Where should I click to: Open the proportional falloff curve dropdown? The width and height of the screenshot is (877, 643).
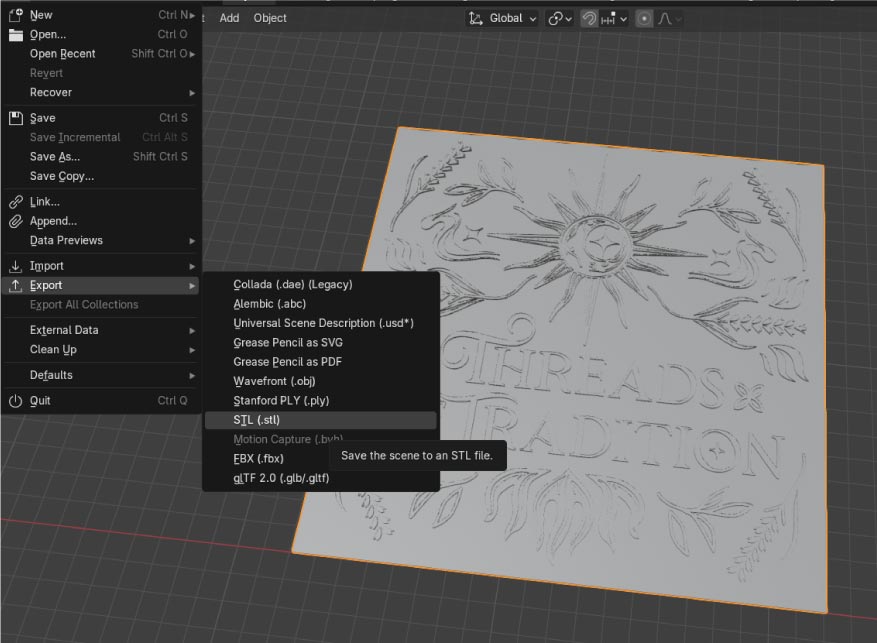tap(669, 18)
